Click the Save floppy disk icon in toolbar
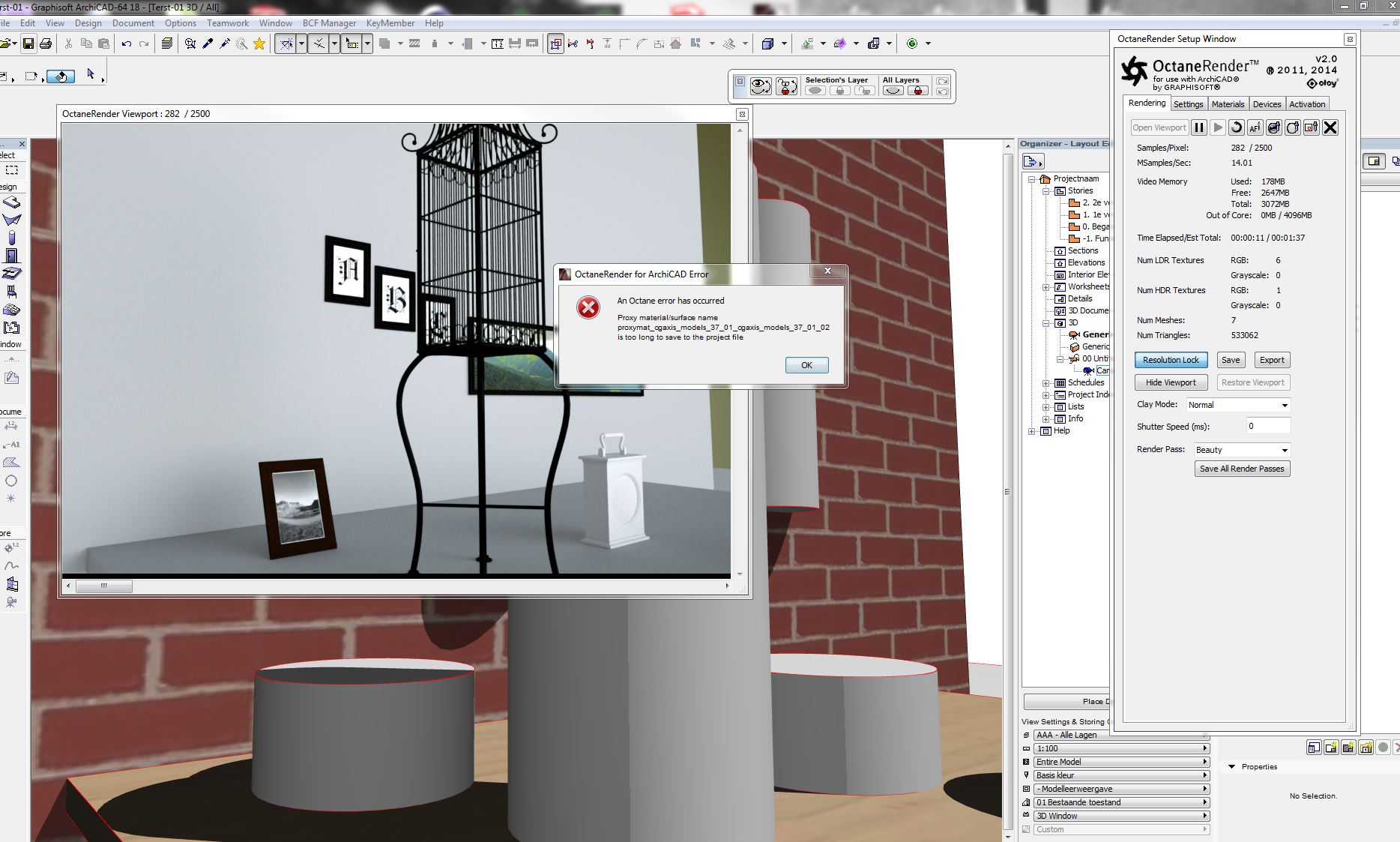This screenshot has width=1400, height=842. click(28, 43)
